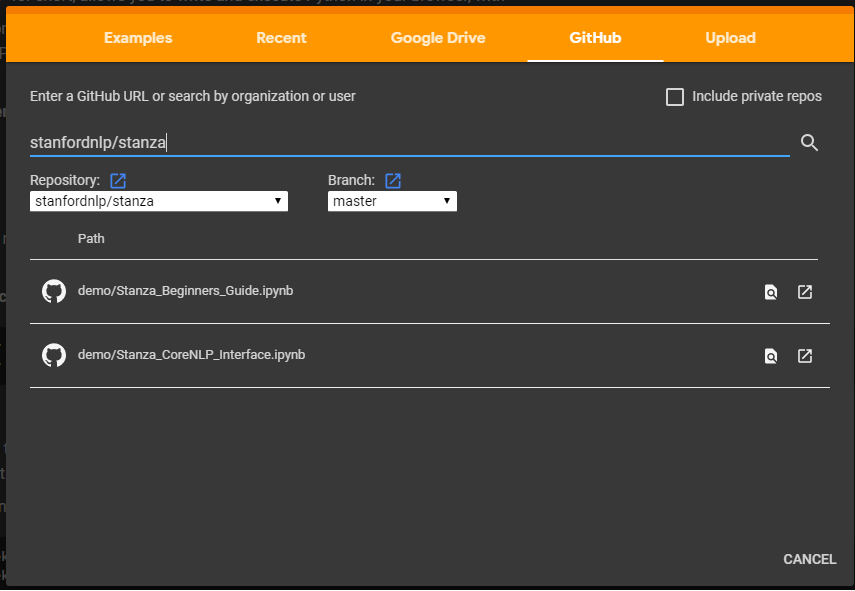Switch to the Upload tab
This screenshot has width=855, height=591.
tap(730, 38)
